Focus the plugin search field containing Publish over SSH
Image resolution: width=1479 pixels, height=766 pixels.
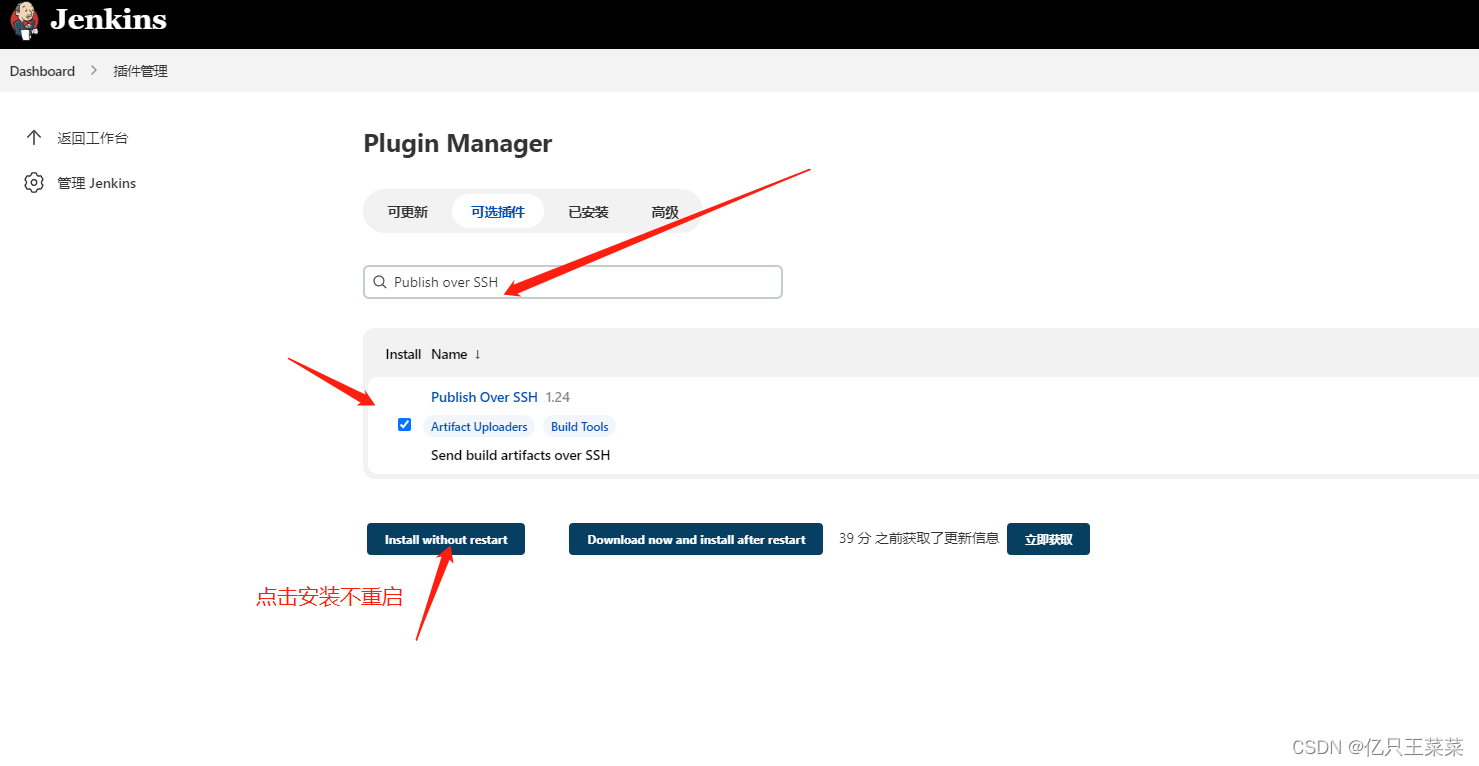pyautogui.click(x=572, y=282)
